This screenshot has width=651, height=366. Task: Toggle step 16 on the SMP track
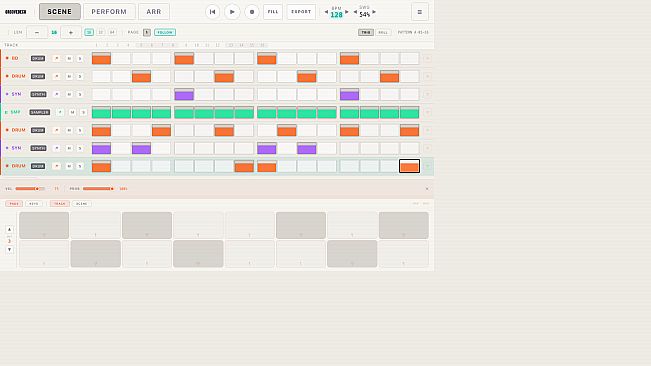pos(409,112)
